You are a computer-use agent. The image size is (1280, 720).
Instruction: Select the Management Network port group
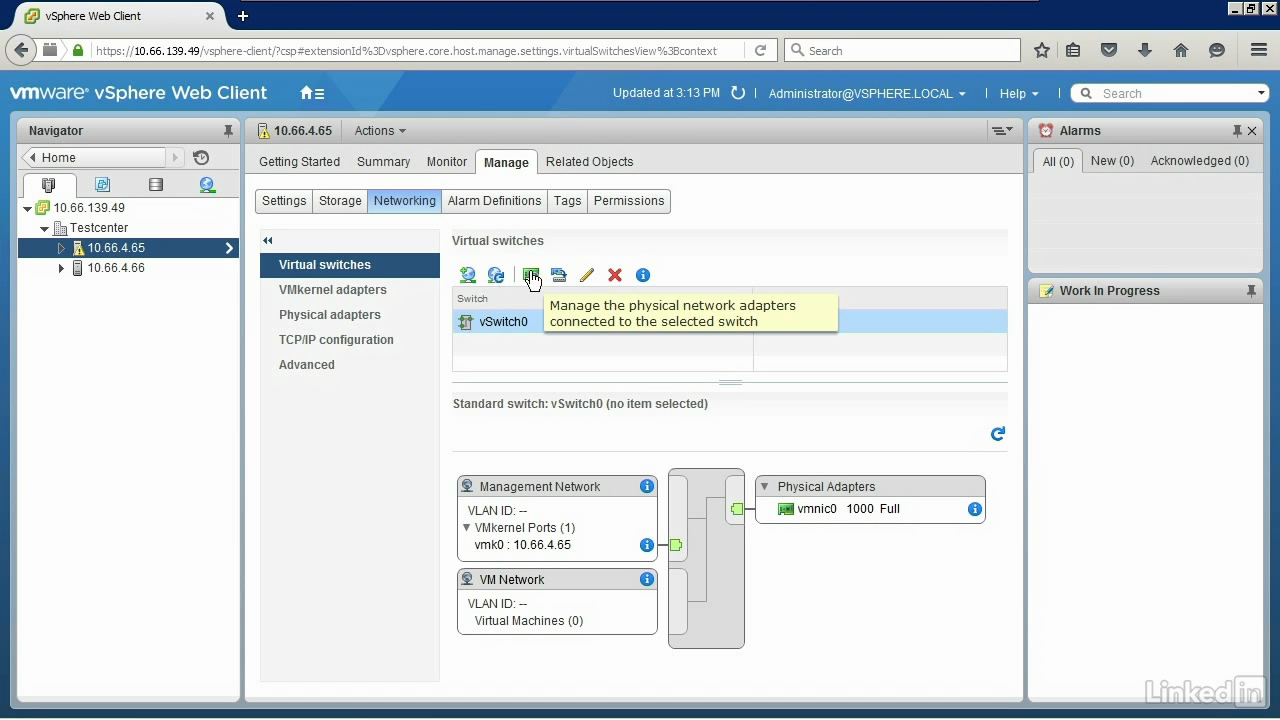(x=540, y=487)
